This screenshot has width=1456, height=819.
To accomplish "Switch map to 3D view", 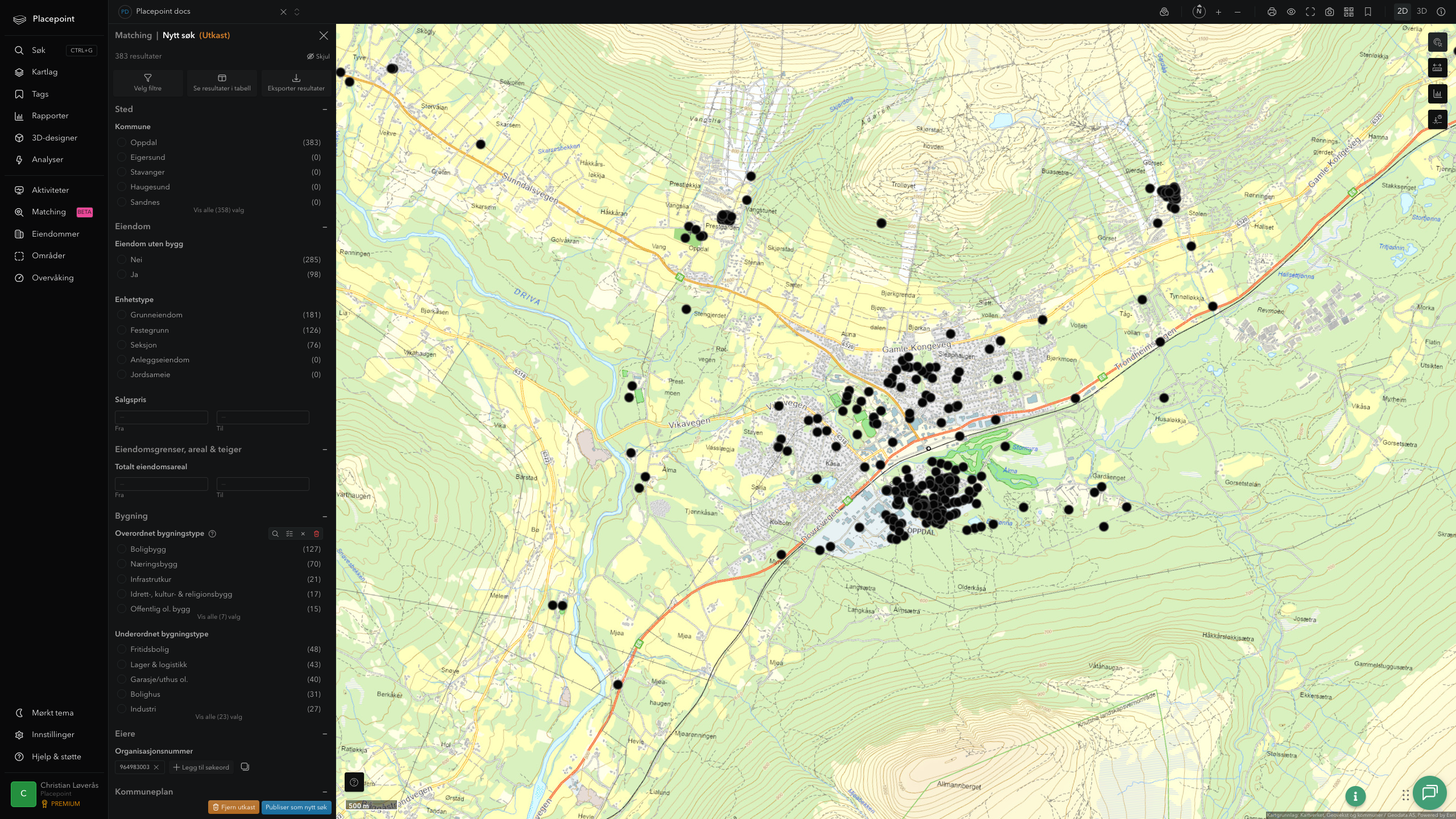I will pyautogui.click(x=1421, y=11).
